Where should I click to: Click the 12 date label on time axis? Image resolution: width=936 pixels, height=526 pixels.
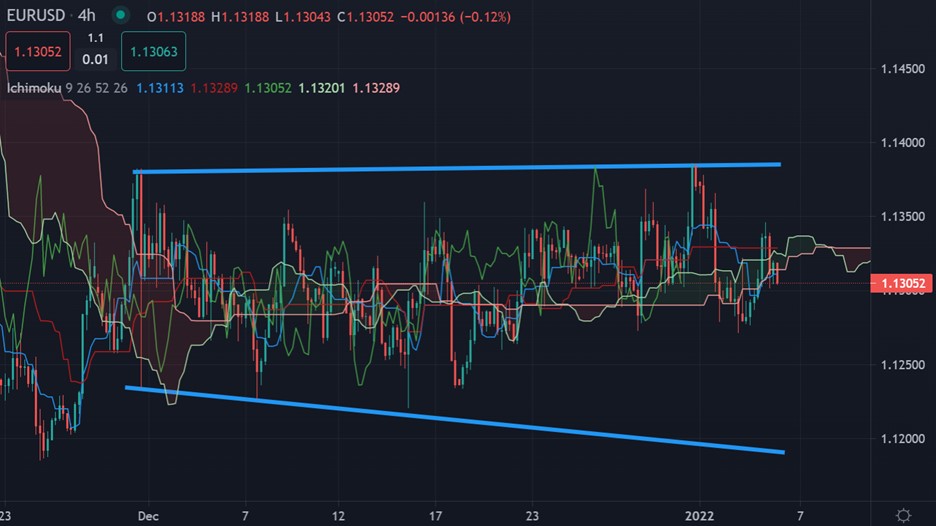click(338, 516)
